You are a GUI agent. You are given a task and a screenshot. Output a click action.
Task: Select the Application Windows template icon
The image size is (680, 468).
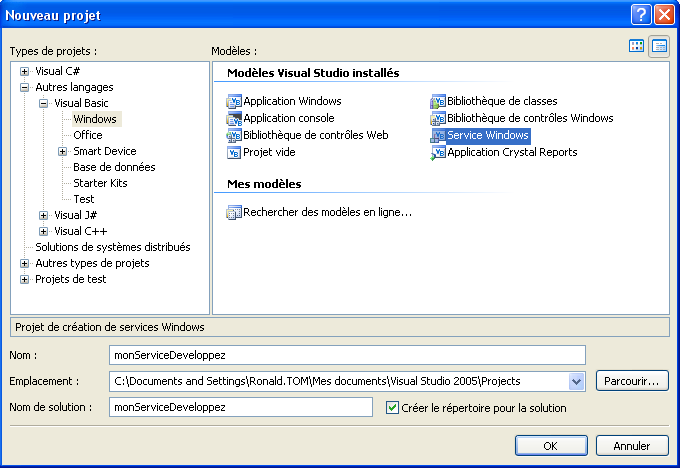tap(235, 102)
